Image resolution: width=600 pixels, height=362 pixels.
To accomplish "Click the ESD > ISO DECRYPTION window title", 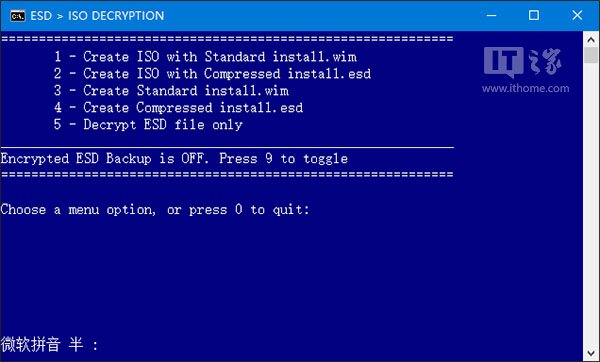I will tap(97, 16).
